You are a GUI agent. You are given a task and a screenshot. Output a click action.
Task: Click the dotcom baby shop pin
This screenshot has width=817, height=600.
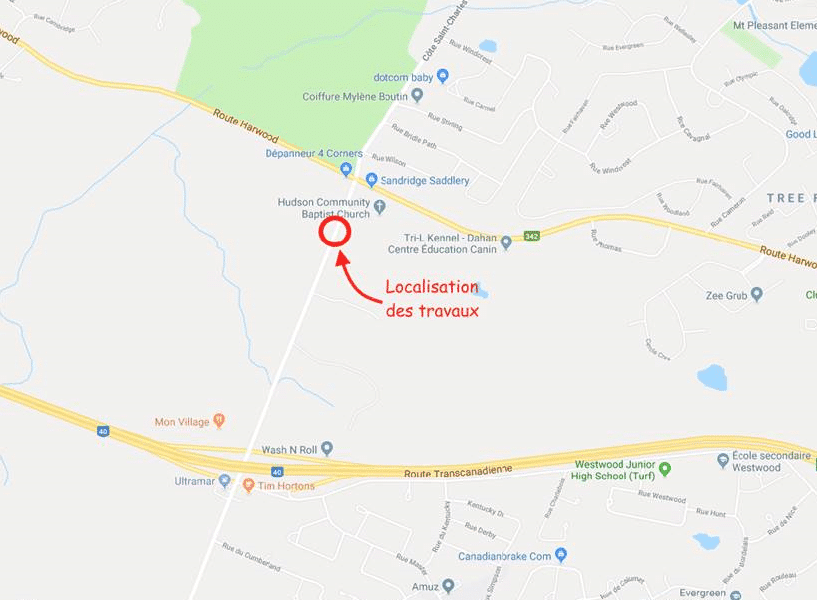(442, 76)
